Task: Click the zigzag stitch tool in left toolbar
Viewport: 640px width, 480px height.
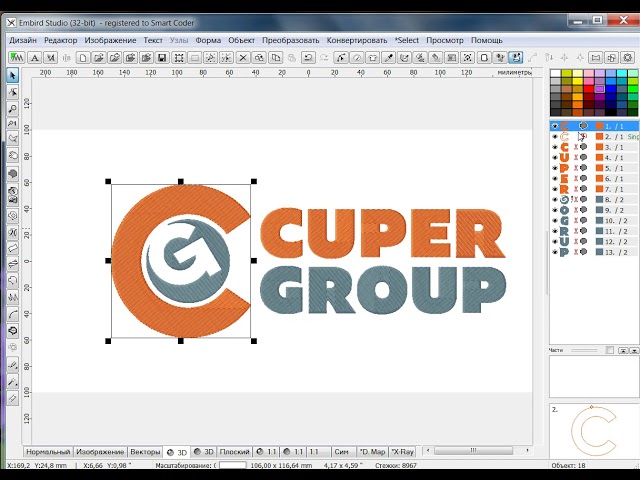Action: [13, 298]
